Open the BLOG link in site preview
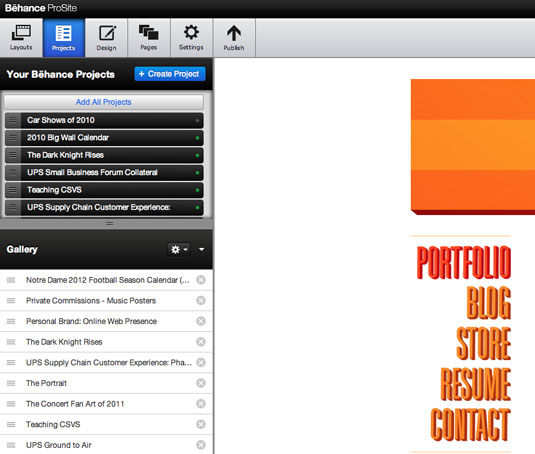Screen dimensions: 535x454 (489, 303)
